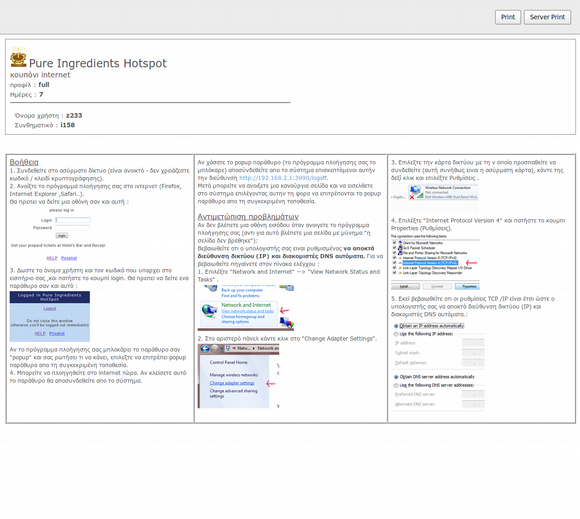
Task: Click the back arrow icon in Control Panel screenshot
Action: click(205, 348)
